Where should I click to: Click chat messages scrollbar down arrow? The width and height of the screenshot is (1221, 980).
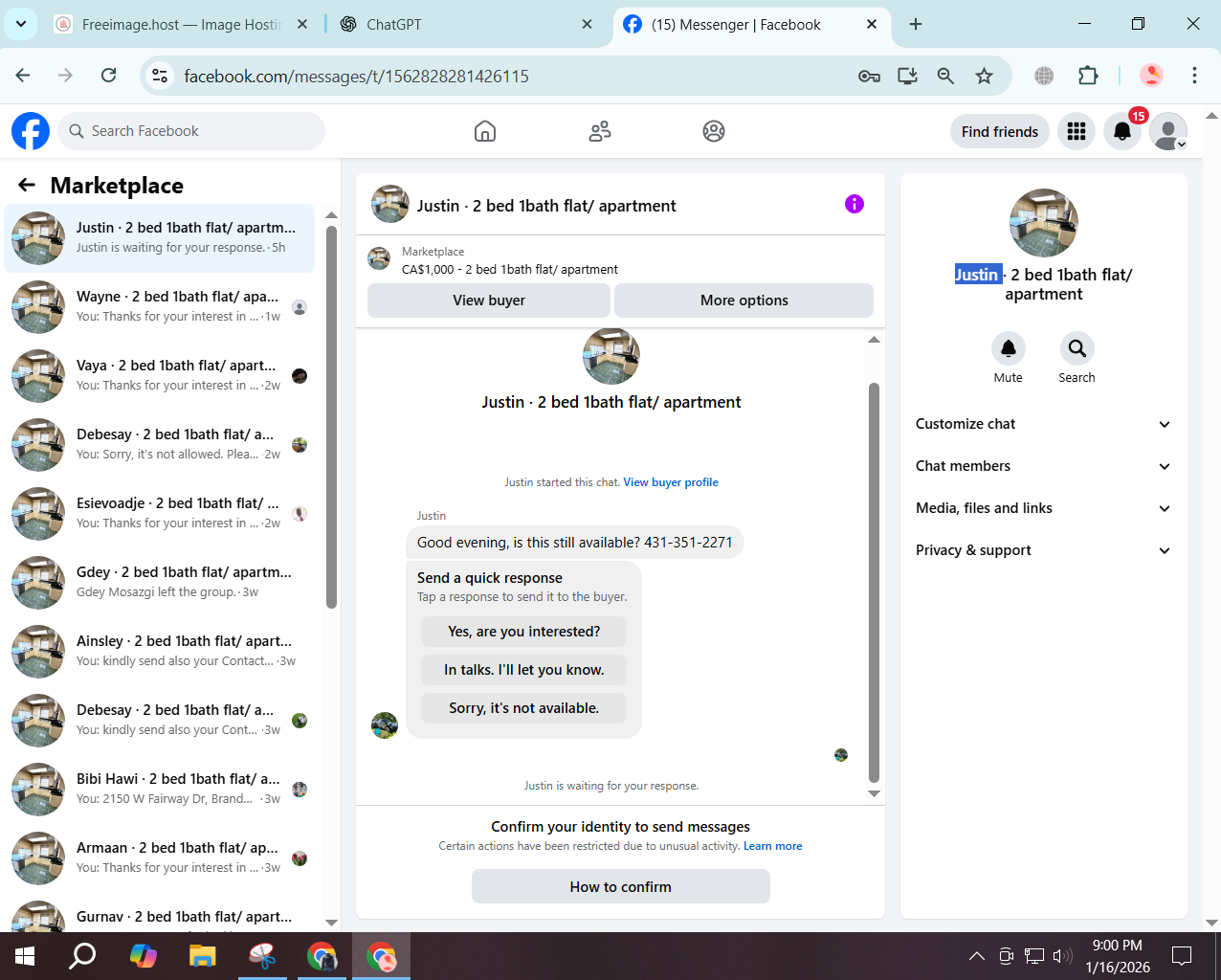(x=874, y=793)
